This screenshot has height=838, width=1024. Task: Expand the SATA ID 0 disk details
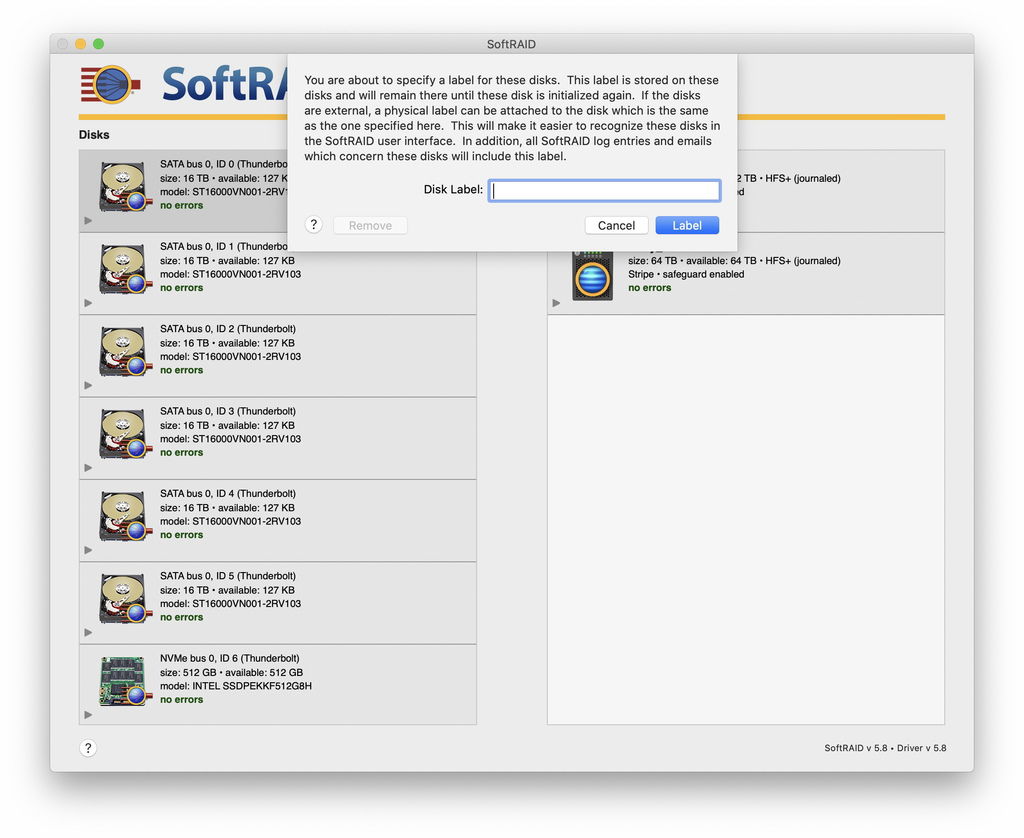click(x=88, y=221)
